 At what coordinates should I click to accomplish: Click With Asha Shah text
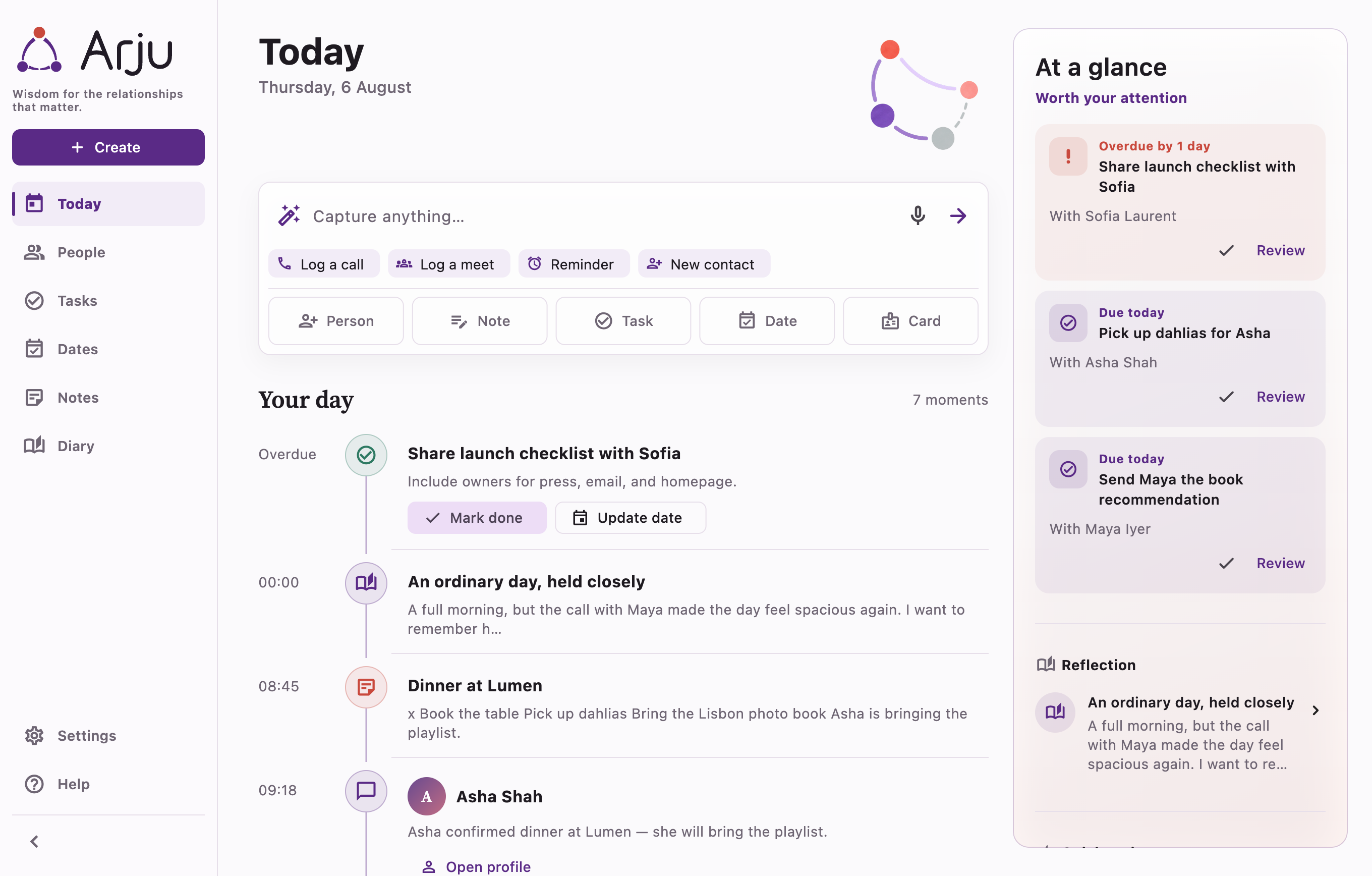(x=1103, y=362)
